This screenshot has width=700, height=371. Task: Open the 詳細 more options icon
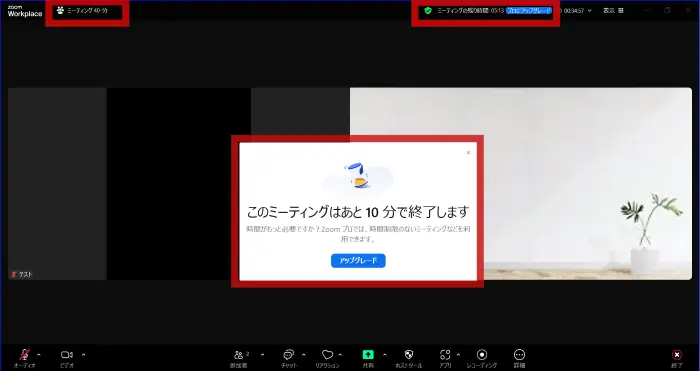[x=519, y=354]
